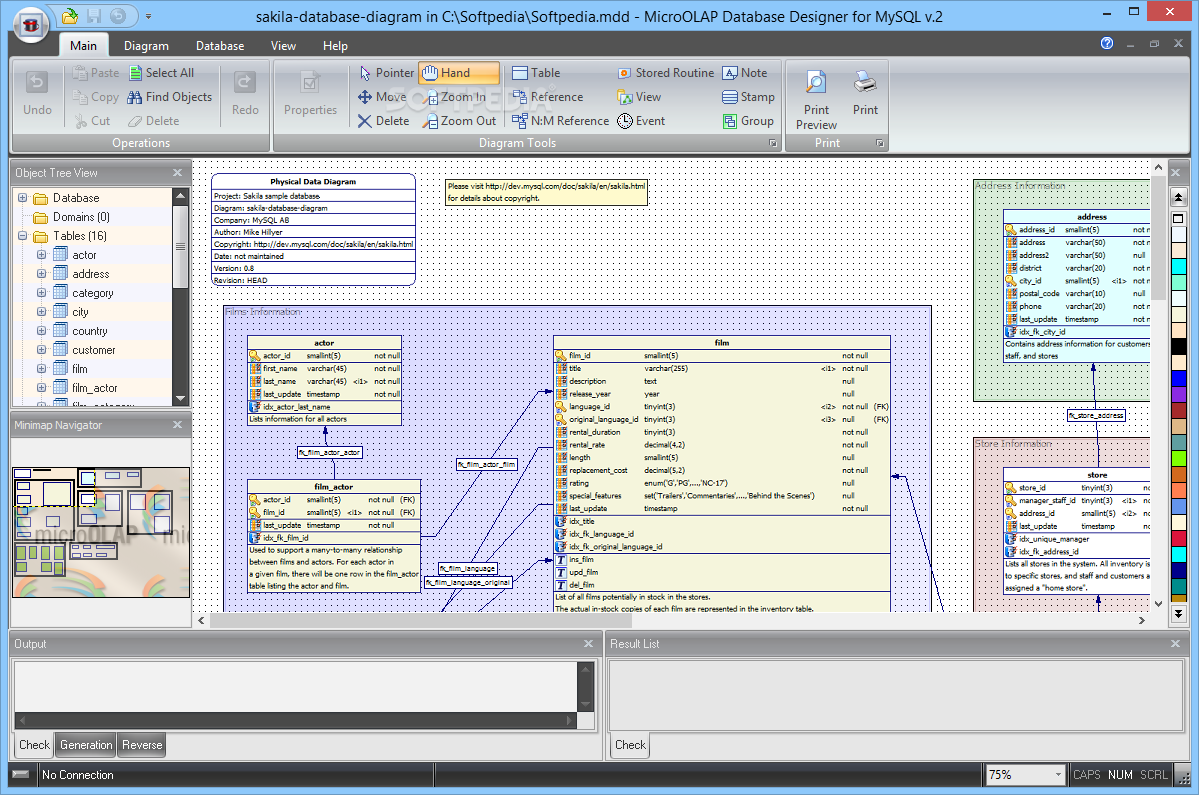Select the Note tool
Image resolution: width=1199 pixels, height=795 pixels.
[745, 73]
